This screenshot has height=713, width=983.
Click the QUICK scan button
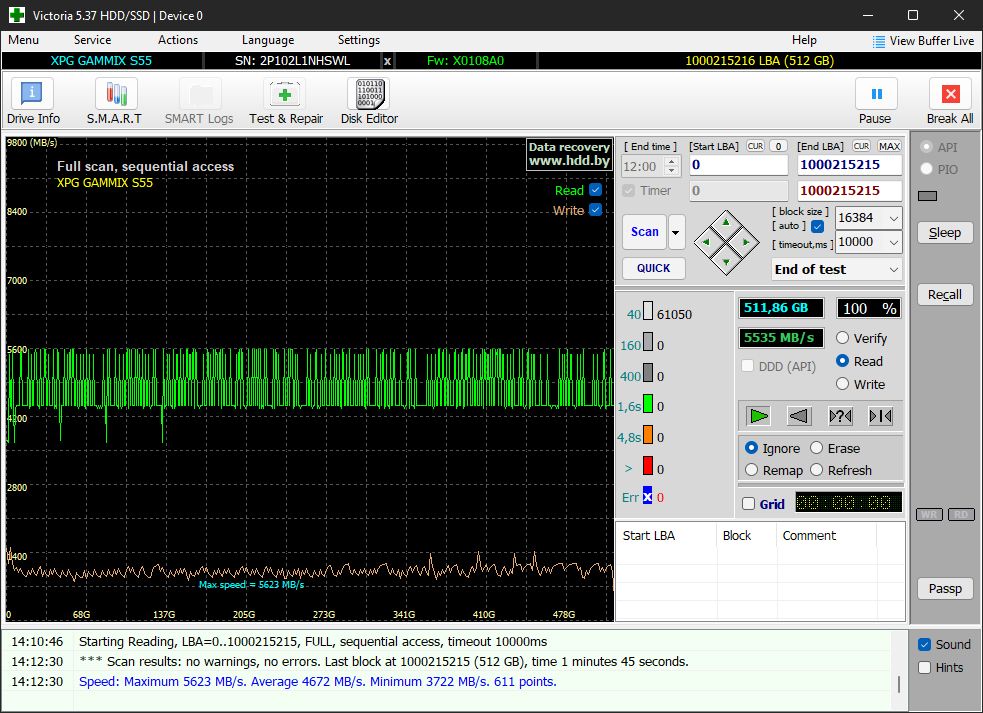pyautogui.click(x=653, y=268)
